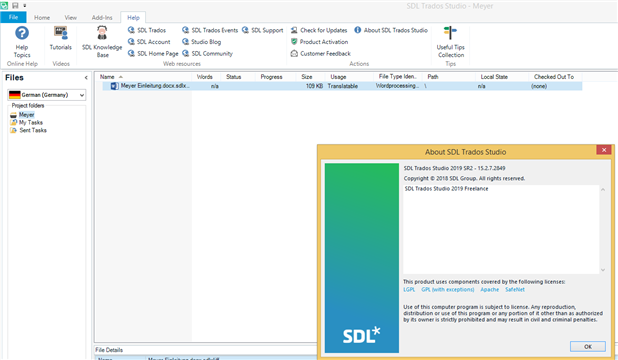Screen dimensions: 618x360
Task: Open the quick access toolbar dropdown arrow
Action: click(24, 6)
